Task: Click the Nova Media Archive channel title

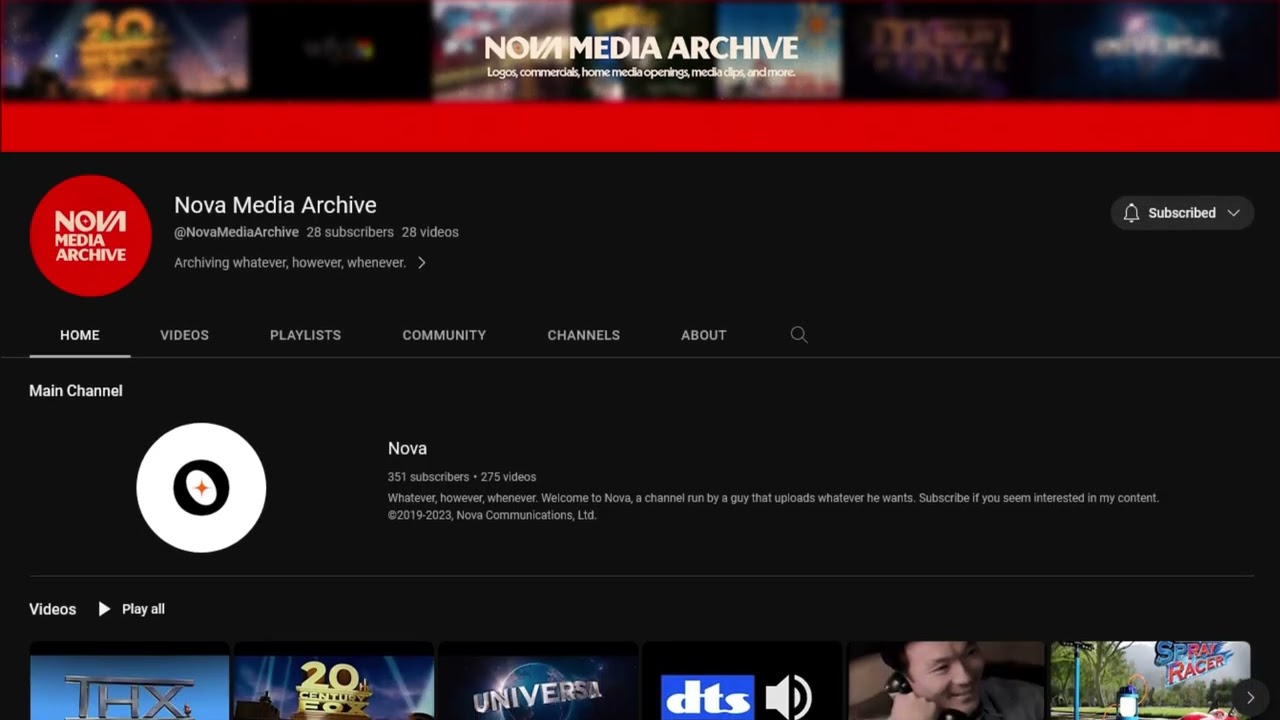Action: tap(275, 205)
